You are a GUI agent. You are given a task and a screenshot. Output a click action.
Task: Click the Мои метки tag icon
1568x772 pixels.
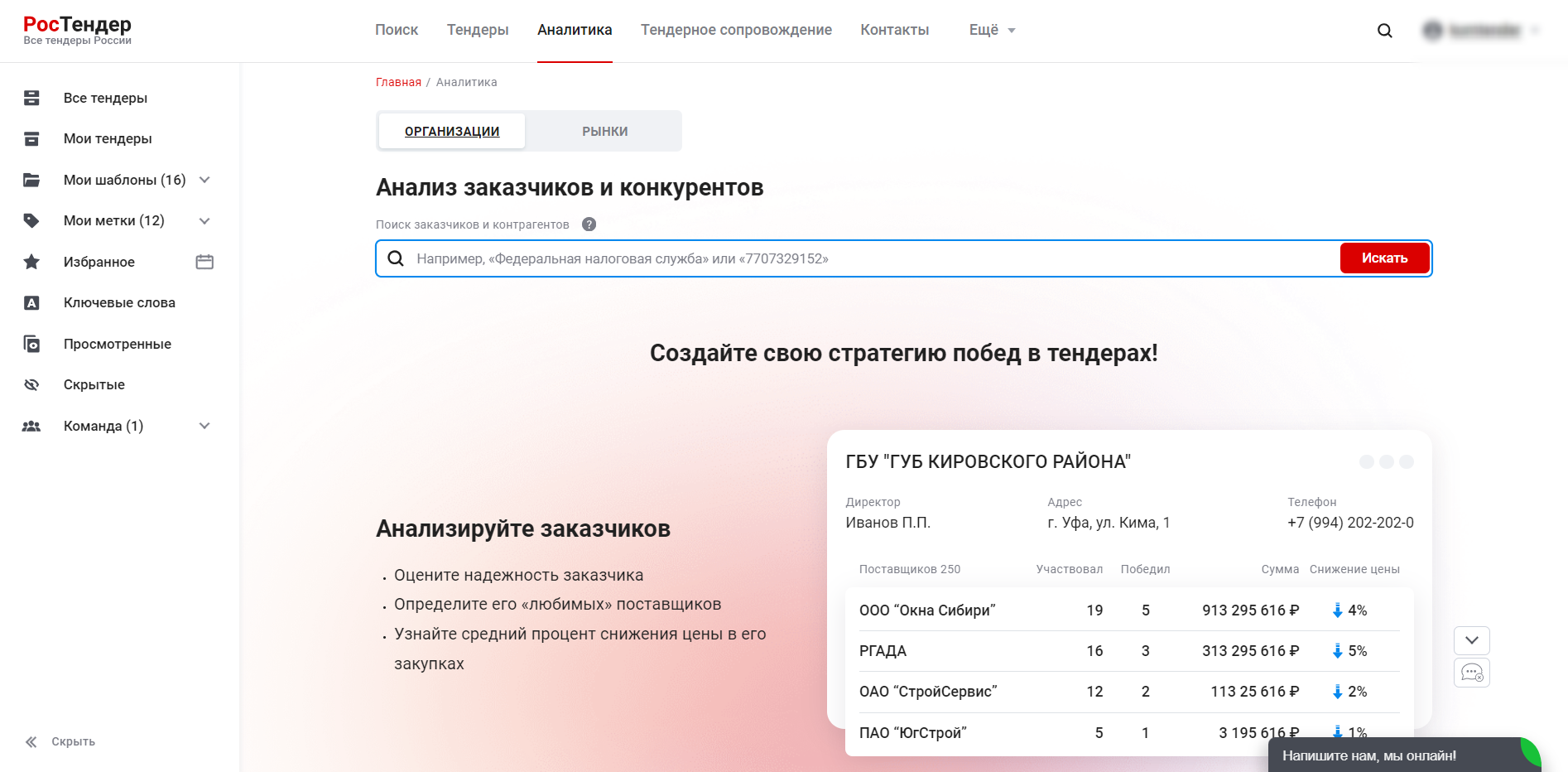(31, 220)
